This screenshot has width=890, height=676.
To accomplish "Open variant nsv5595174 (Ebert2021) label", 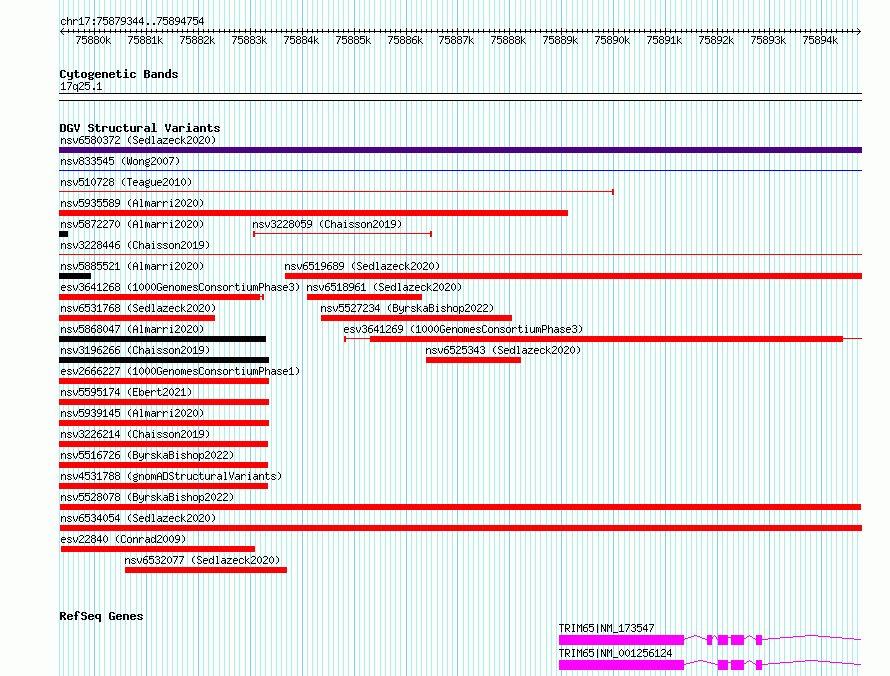I will coord(126,392).
